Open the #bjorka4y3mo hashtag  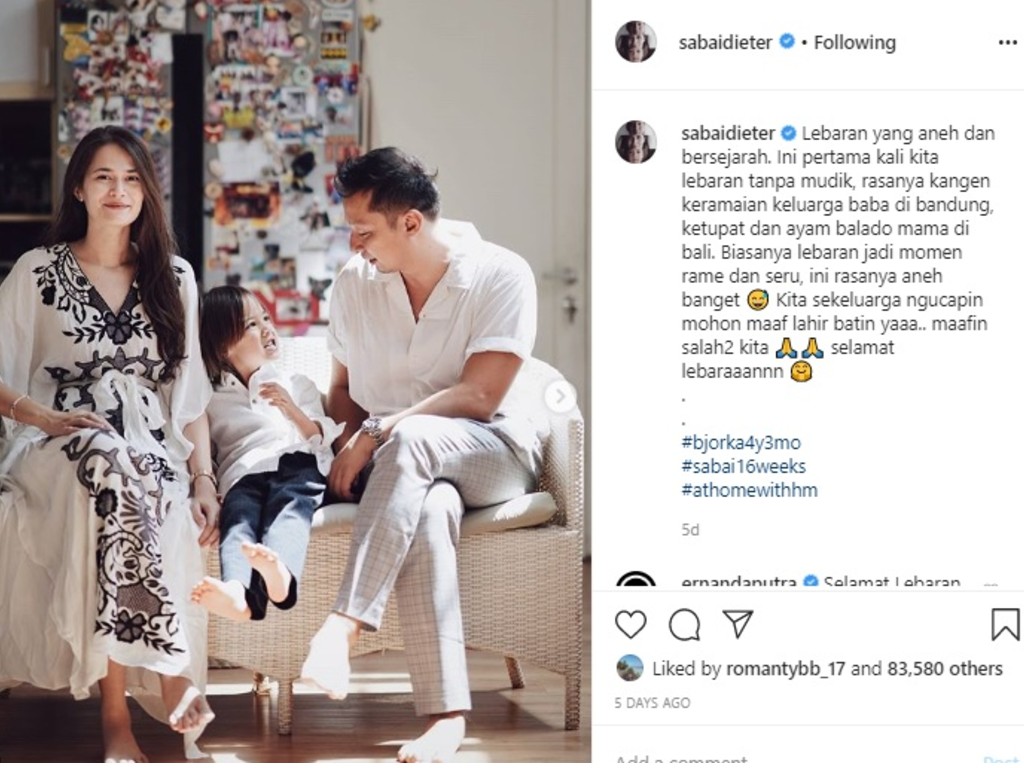pos(741,442)
